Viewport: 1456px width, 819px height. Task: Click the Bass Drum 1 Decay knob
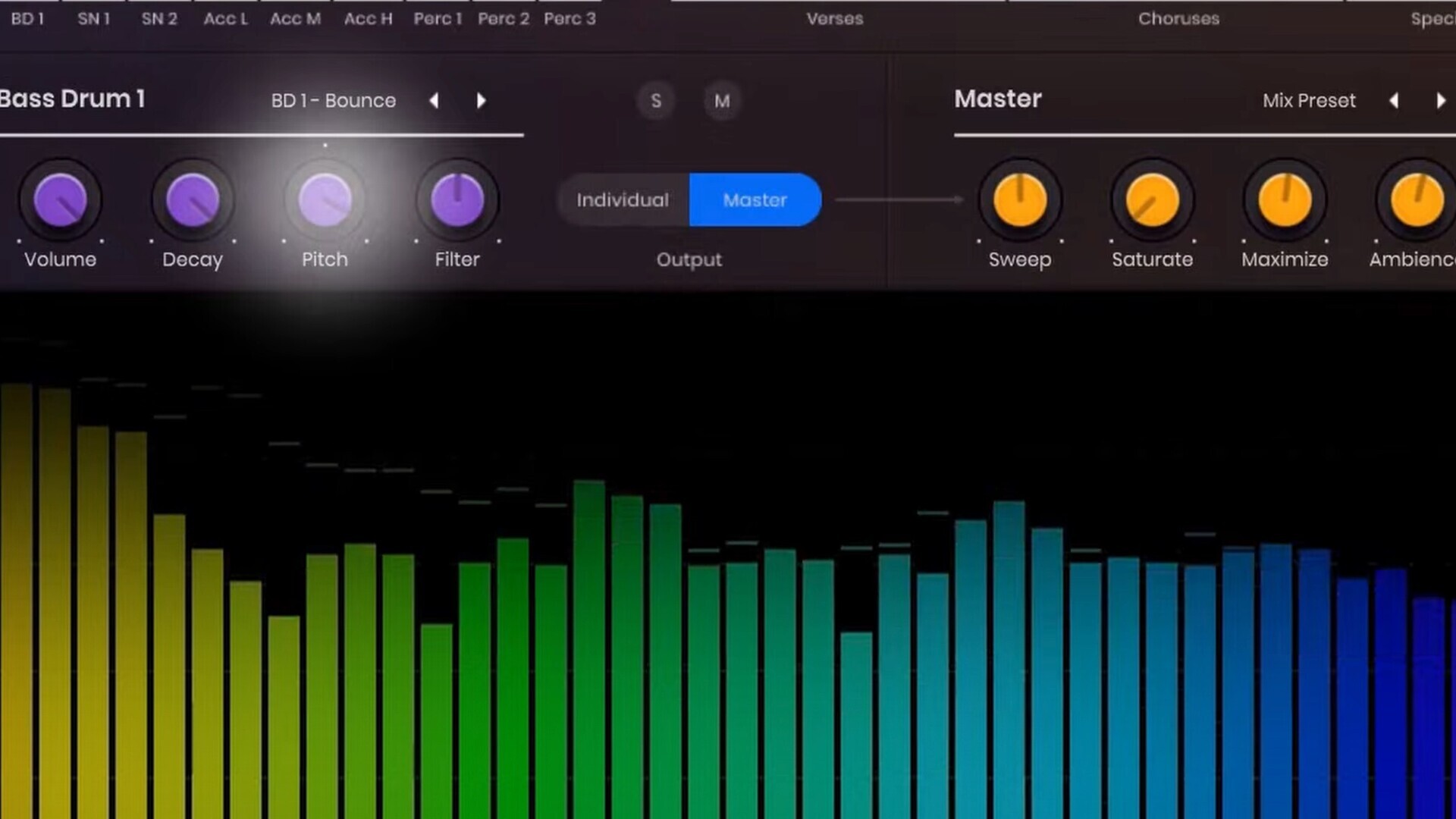pos(193,200)
